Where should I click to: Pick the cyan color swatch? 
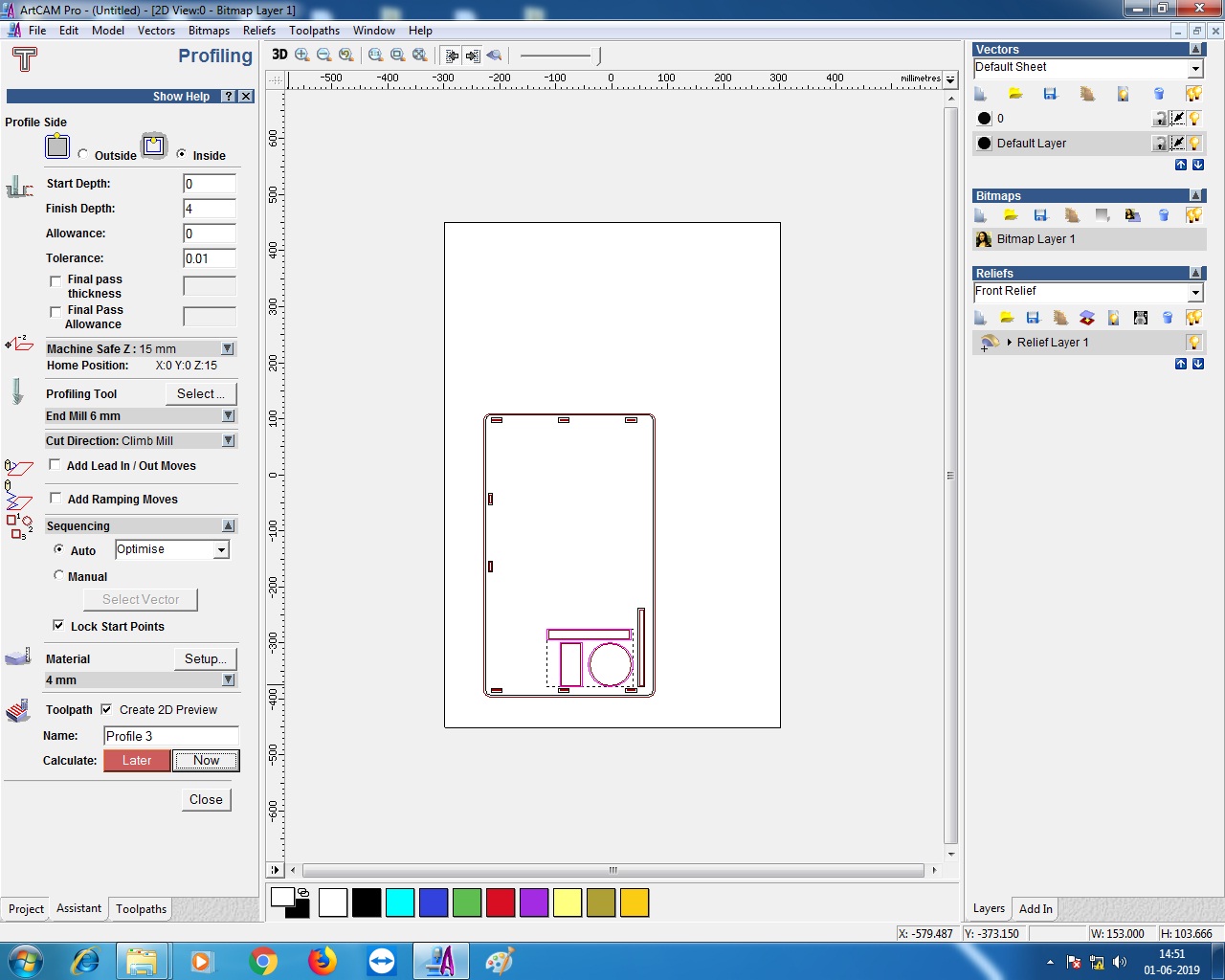click(400, 902)
